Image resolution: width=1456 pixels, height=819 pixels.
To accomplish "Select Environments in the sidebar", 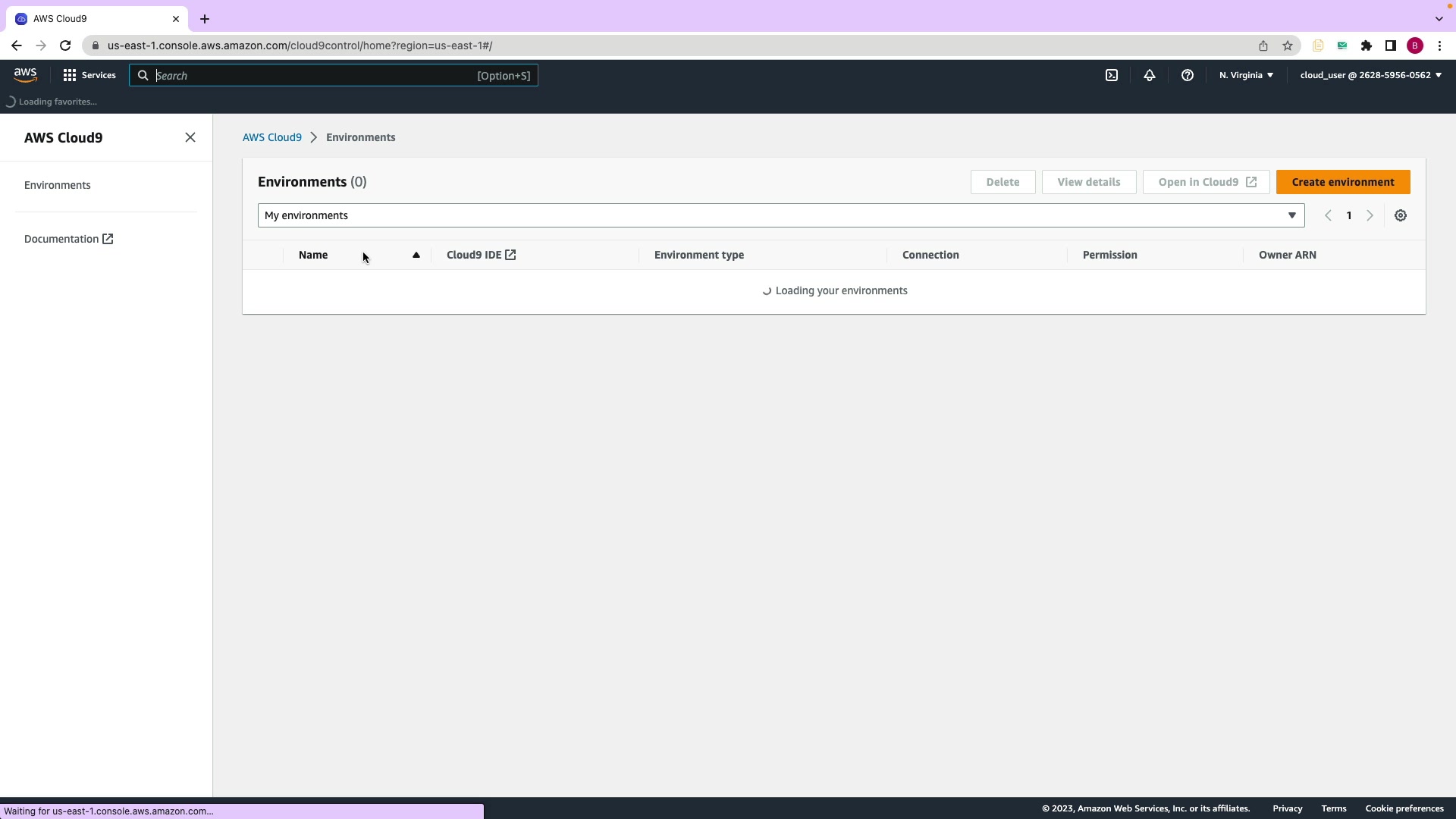I will point(58,185).
